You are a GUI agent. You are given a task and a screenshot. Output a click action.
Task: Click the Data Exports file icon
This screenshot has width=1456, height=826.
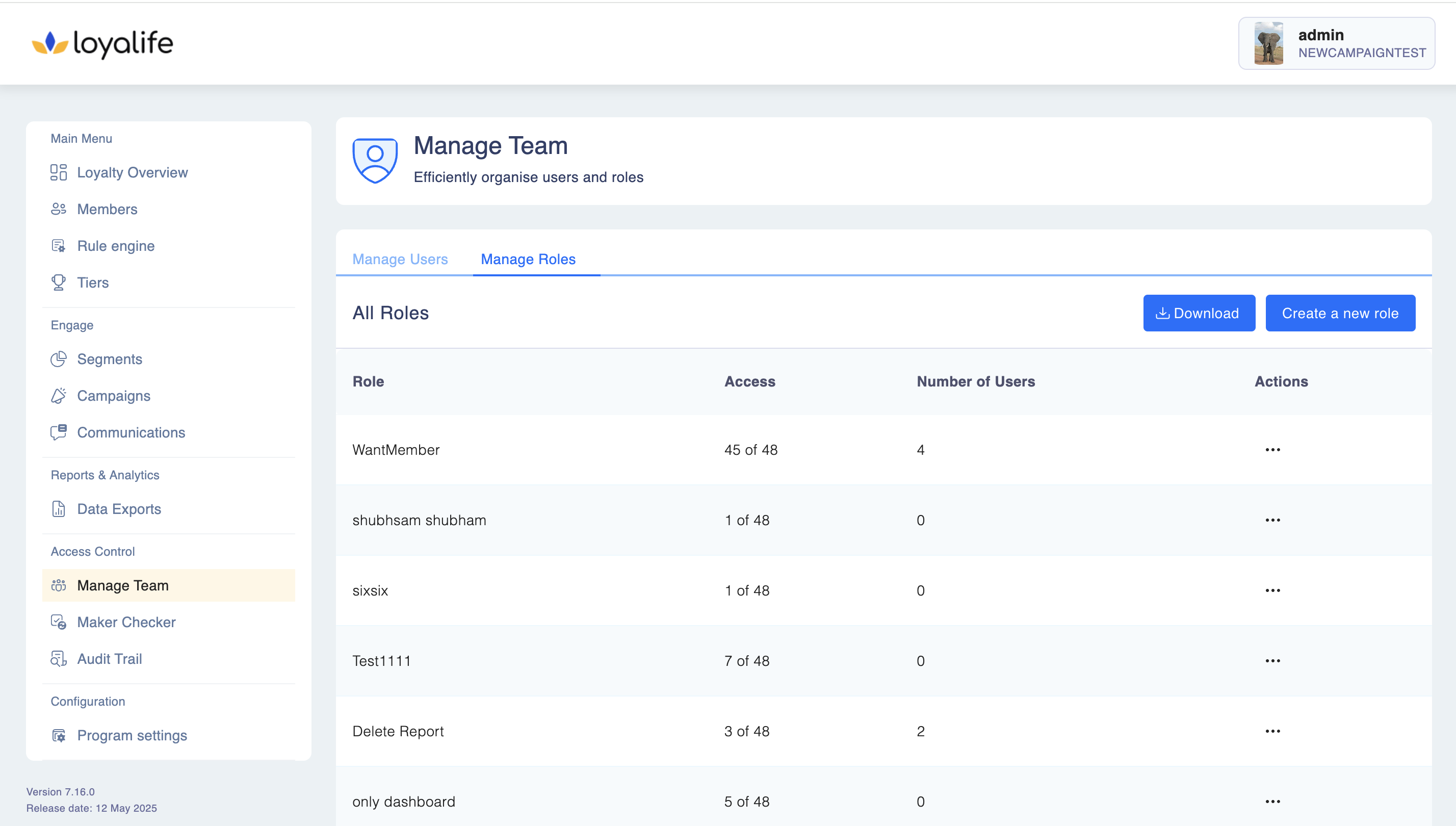pos(59,508)
